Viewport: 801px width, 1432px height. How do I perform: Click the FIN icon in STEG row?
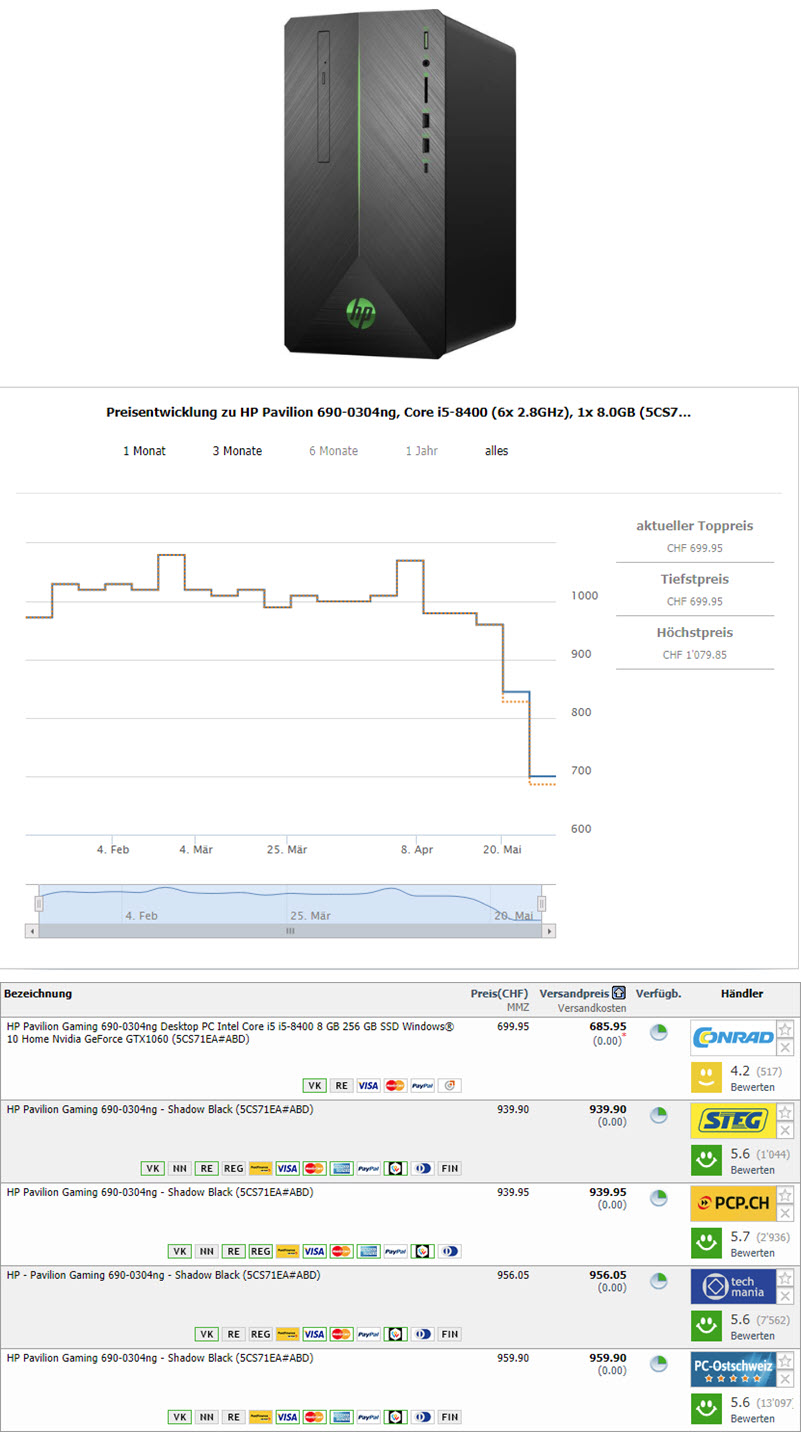point(449,1168)
